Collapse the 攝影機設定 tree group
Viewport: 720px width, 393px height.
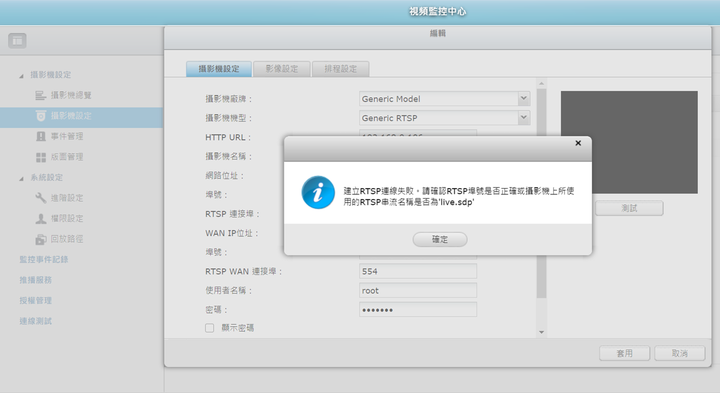(x=21, y=75)
